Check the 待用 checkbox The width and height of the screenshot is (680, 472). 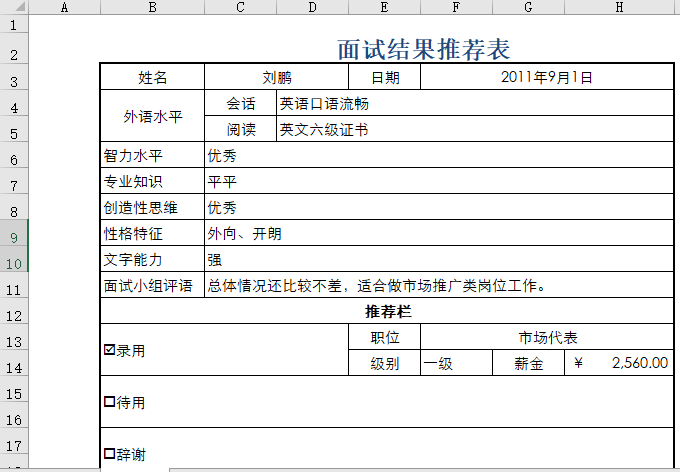(x=109, y=403)
